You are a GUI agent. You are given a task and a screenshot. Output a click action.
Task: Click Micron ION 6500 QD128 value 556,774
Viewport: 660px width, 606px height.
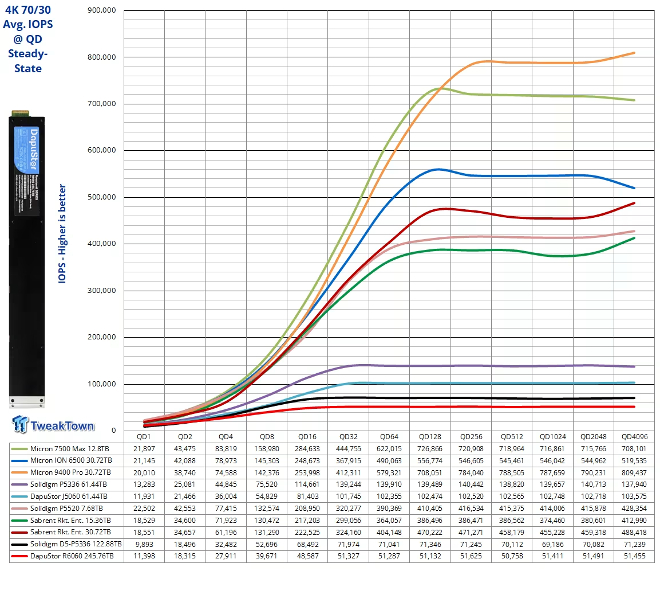click(x=430, y=461)
